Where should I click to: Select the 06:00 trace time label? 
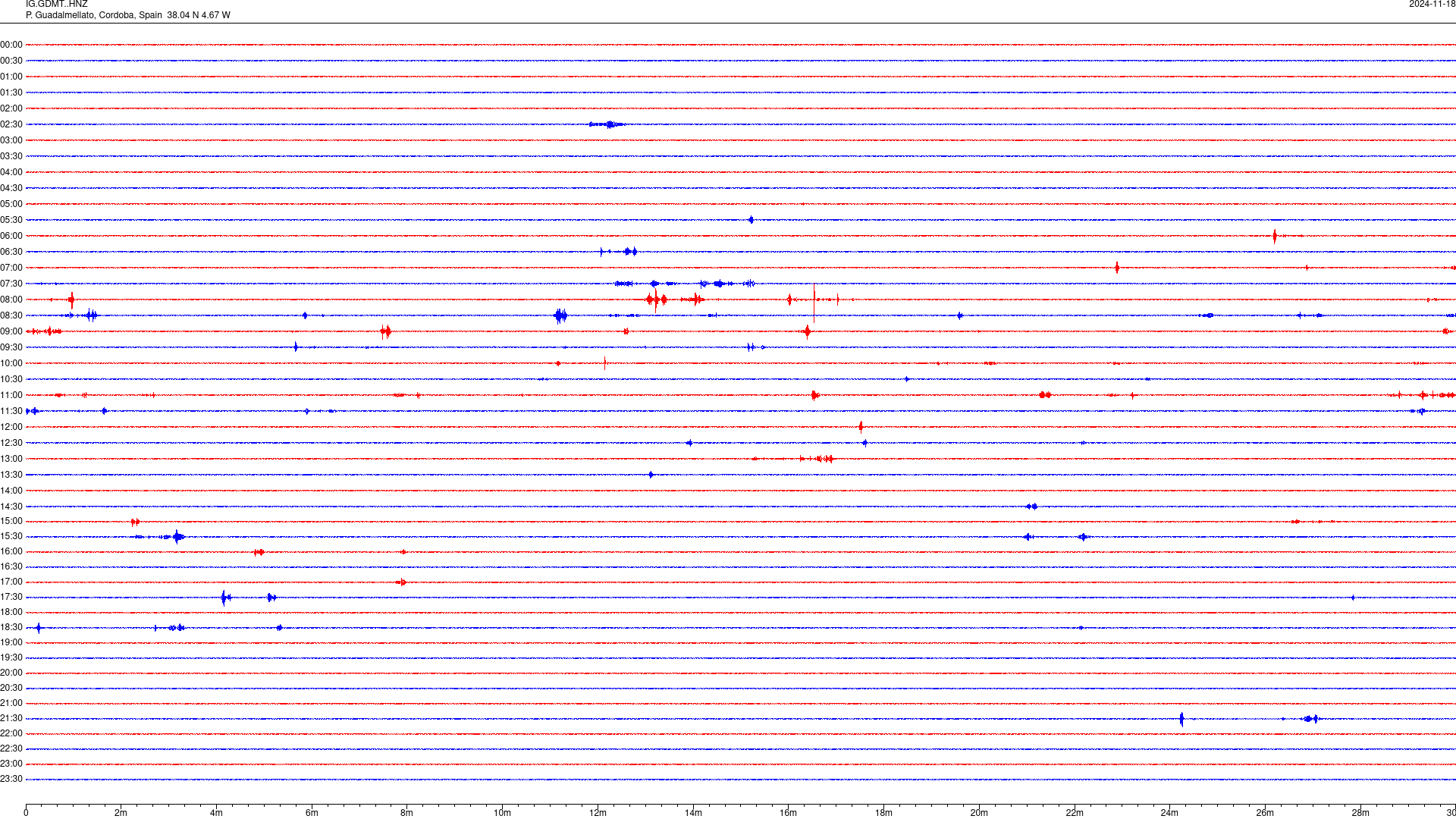click(11, 236)
